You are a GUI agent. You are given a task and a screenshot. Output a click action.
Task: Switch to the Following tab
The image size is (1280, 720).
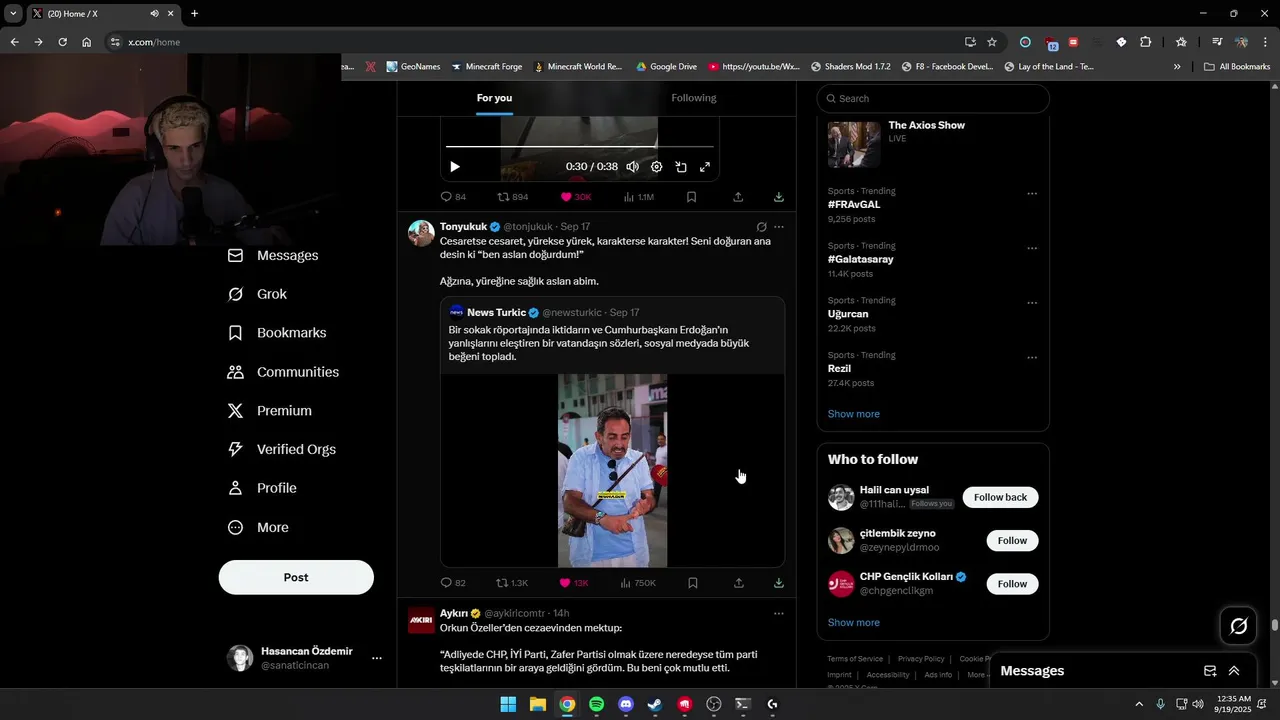[694, 98]
